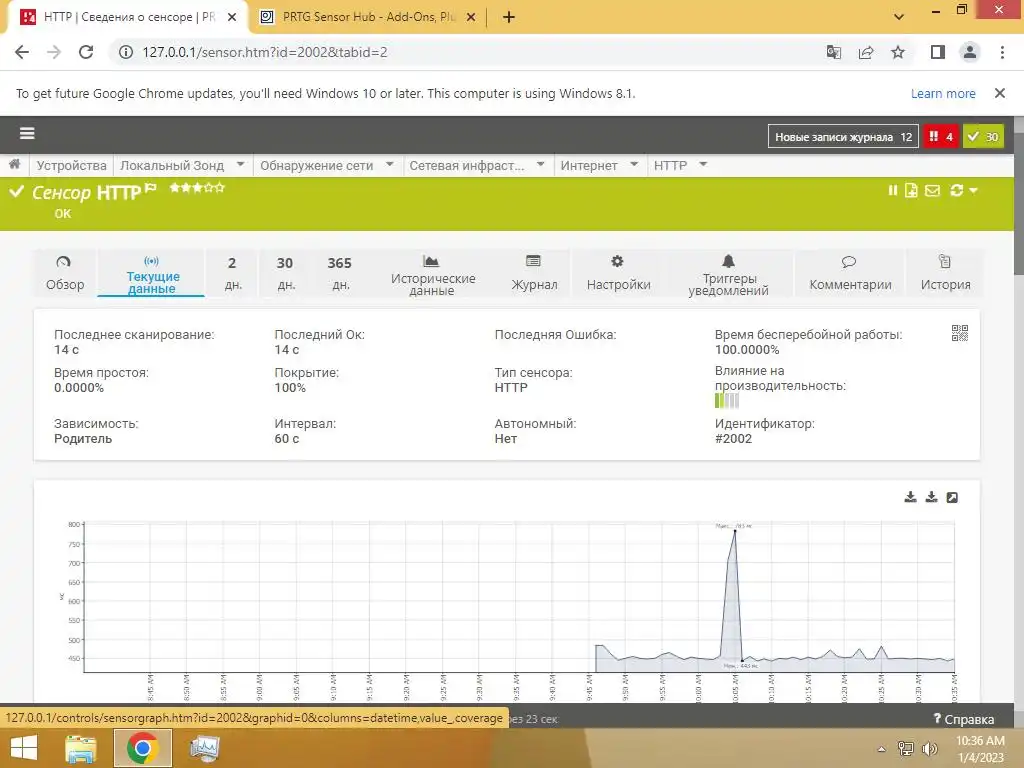Open the Chrome profile avatar
The image size is (1024, 768).
(x=970, y=52)
